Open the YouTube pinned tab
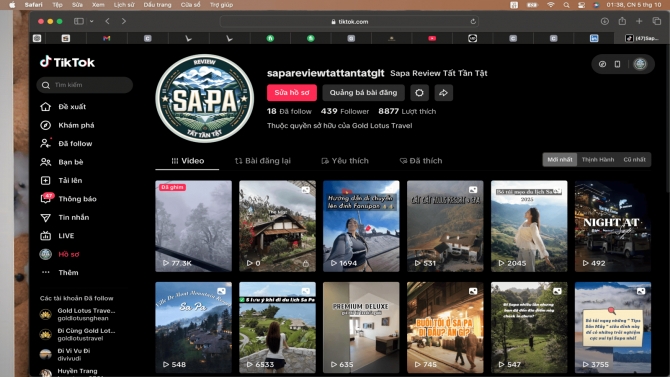Screen dimensions: 670x377 pyautogui.click(x=432, y=38)
